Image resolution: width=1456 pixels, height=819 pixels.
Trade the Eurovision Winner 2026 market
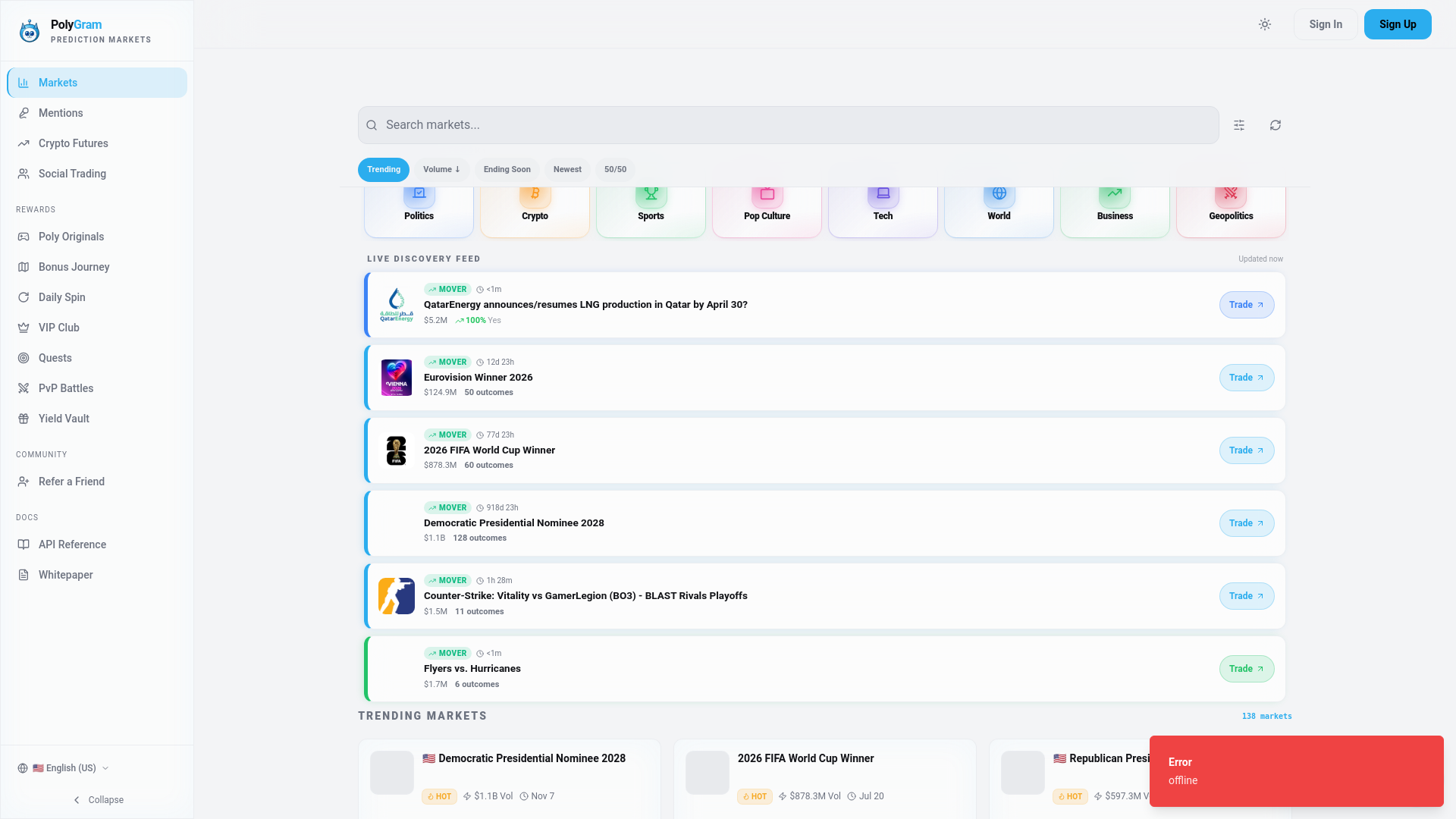coord(1247,378)
